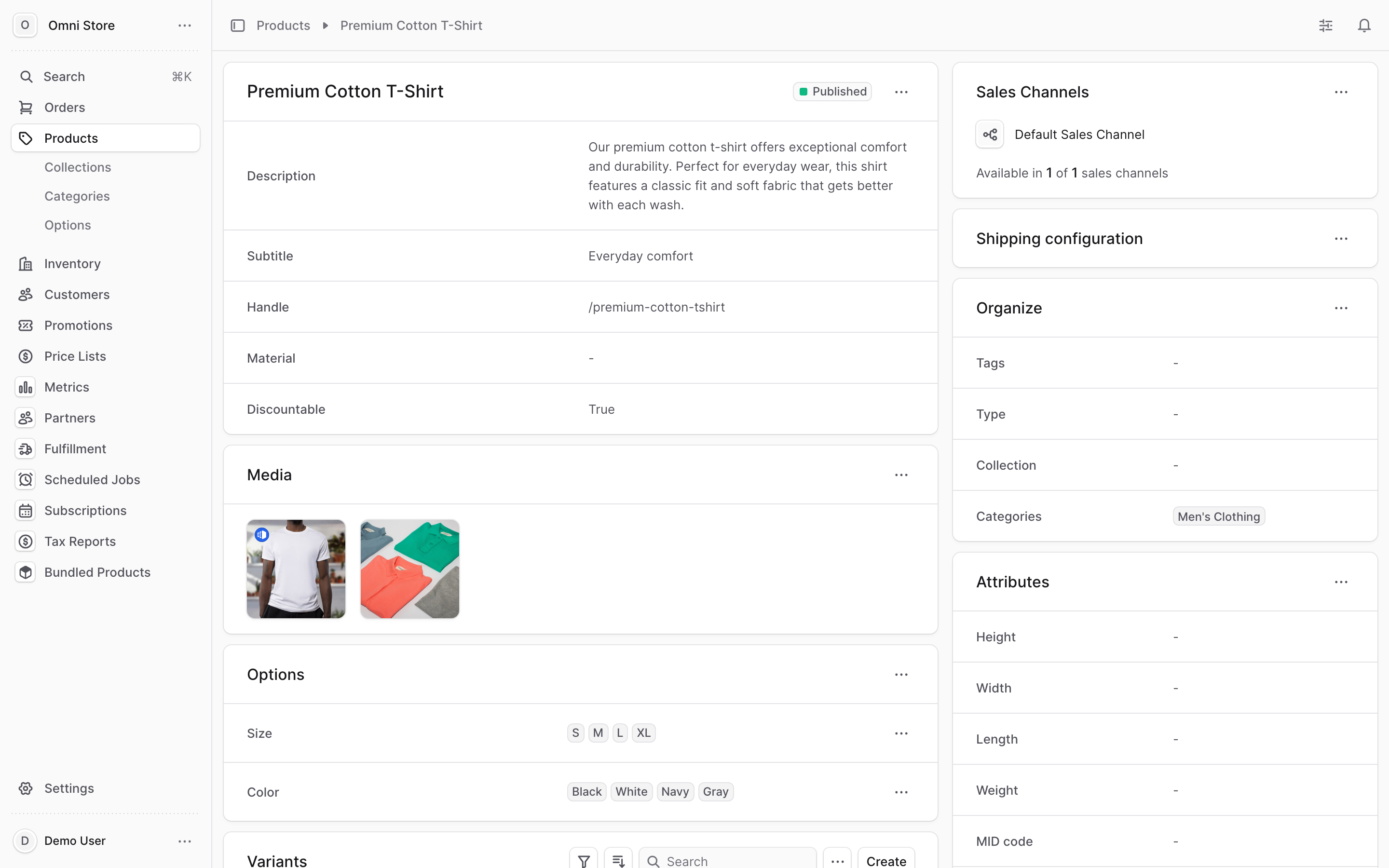Click the Gray color chip
The width and height of the screenshot is (1389, 868).
716,792
